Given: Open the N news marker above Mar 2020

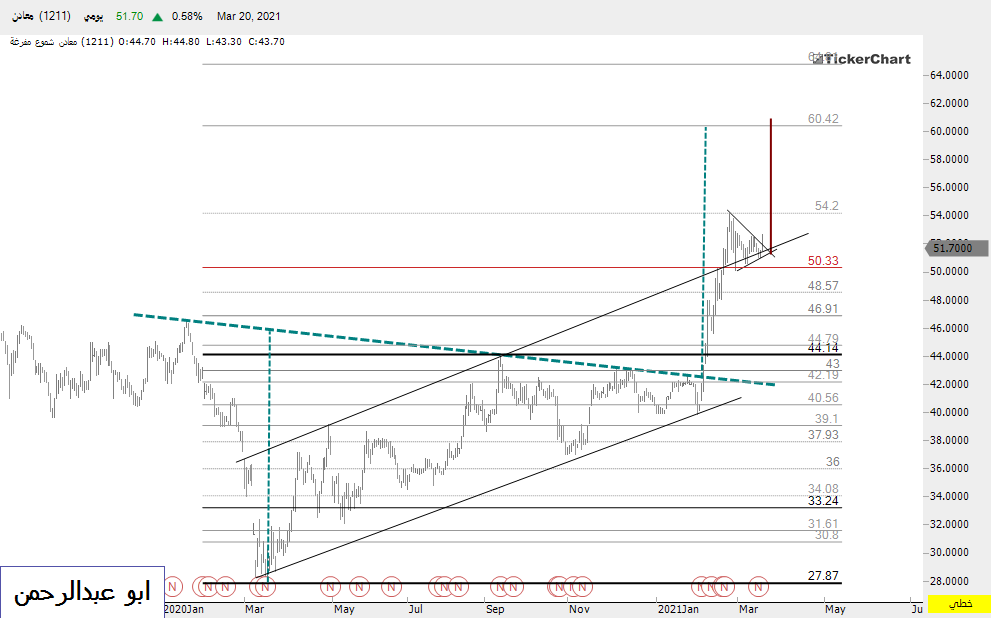Looking at the screenshot, I should [266, 586].
